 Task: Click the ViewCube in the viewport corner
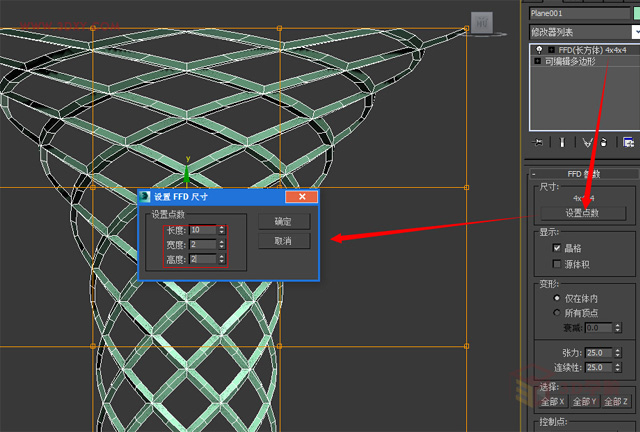pyautogui.click(x=482, y=22)
